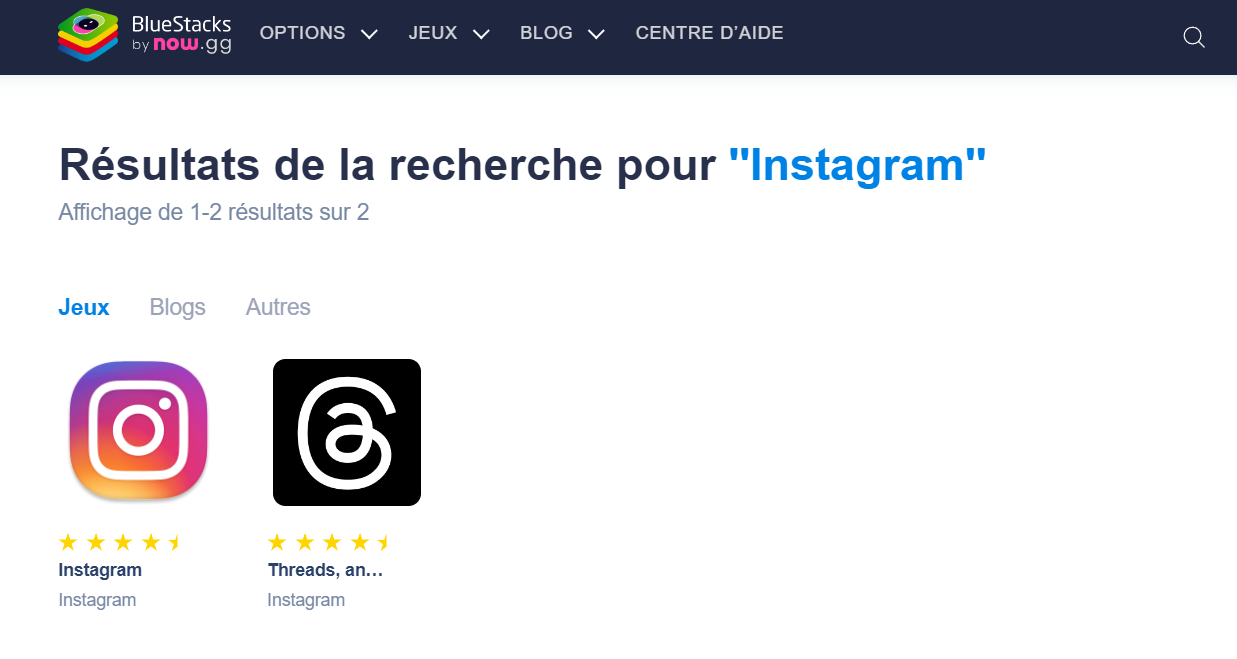
Task: Click the Instagram publisher under Threads
Action: pos(306,600)
